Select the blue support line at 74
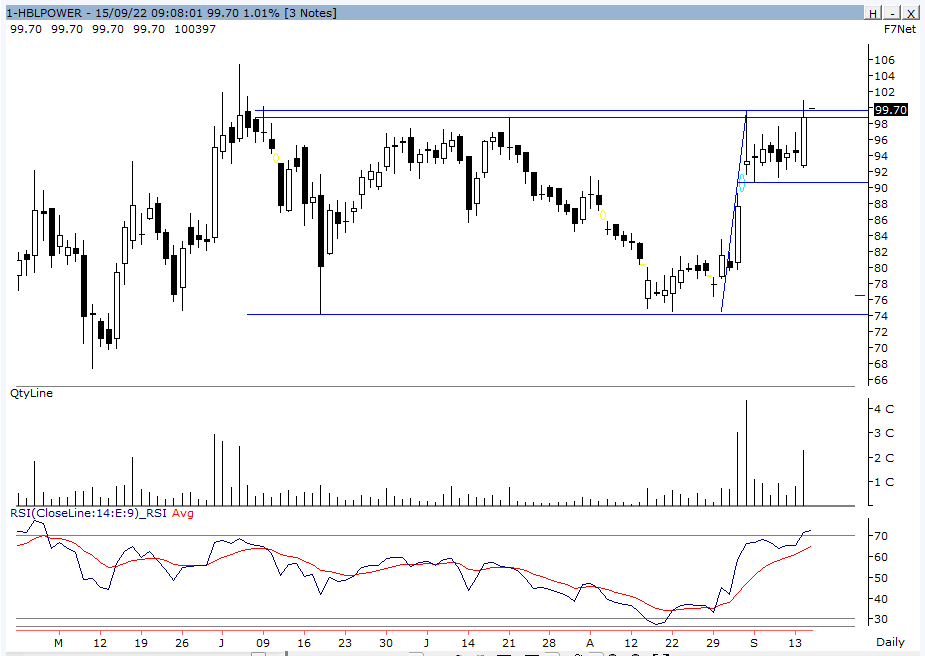This screenshot has height=656, width=925. tap(557, 314)
